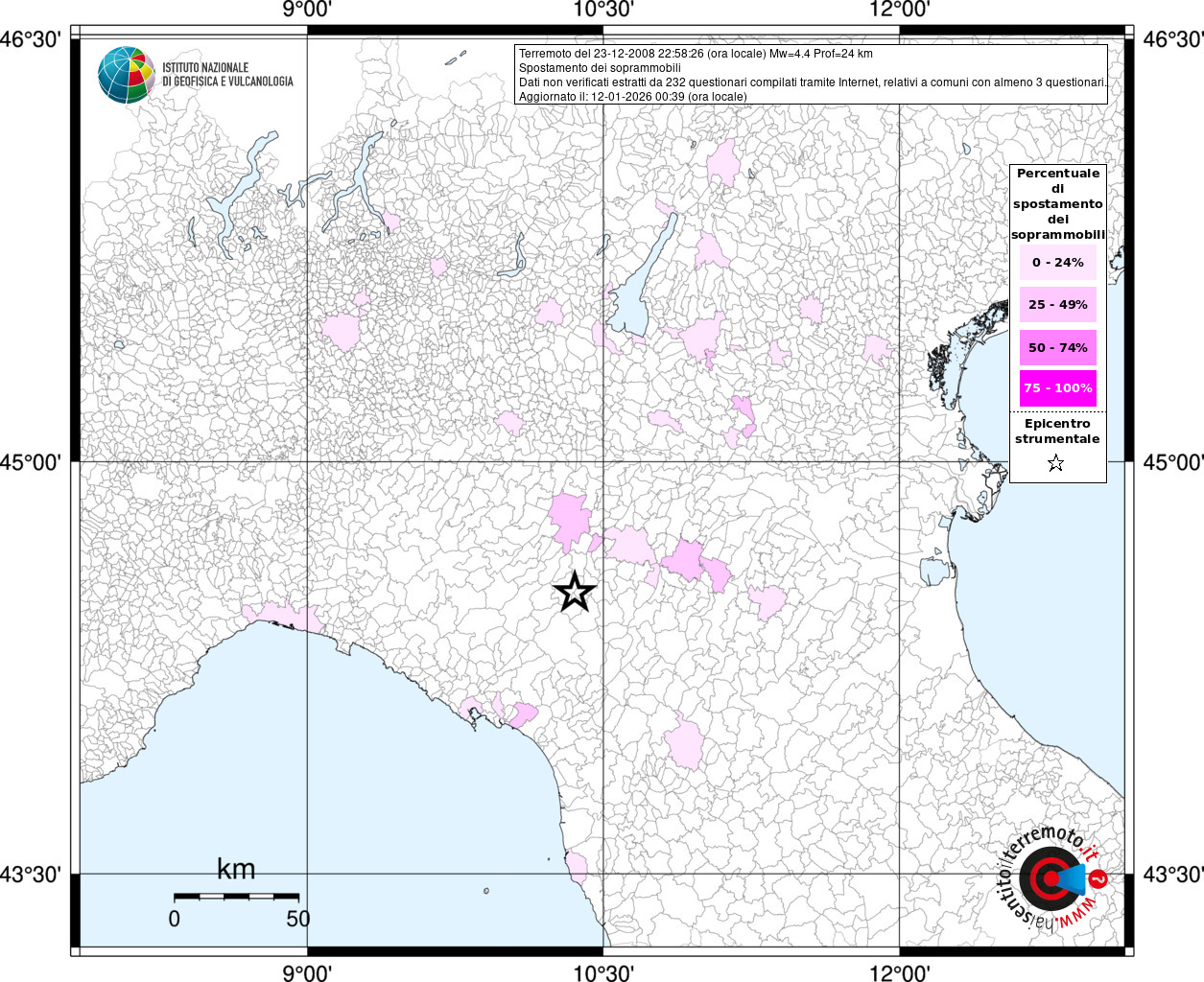Click the bottom 9°00' longitude label

[x=307, y=972]
